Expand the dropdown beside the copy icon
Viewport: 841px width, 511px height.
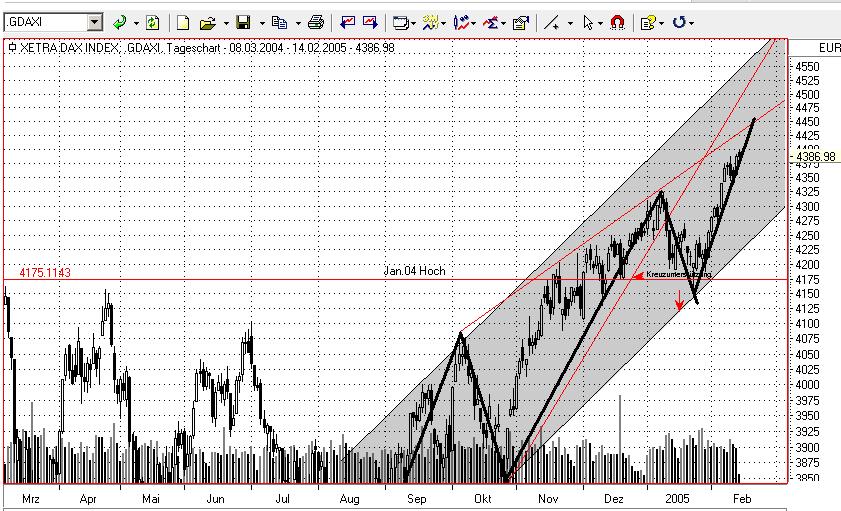click(298, 23)
